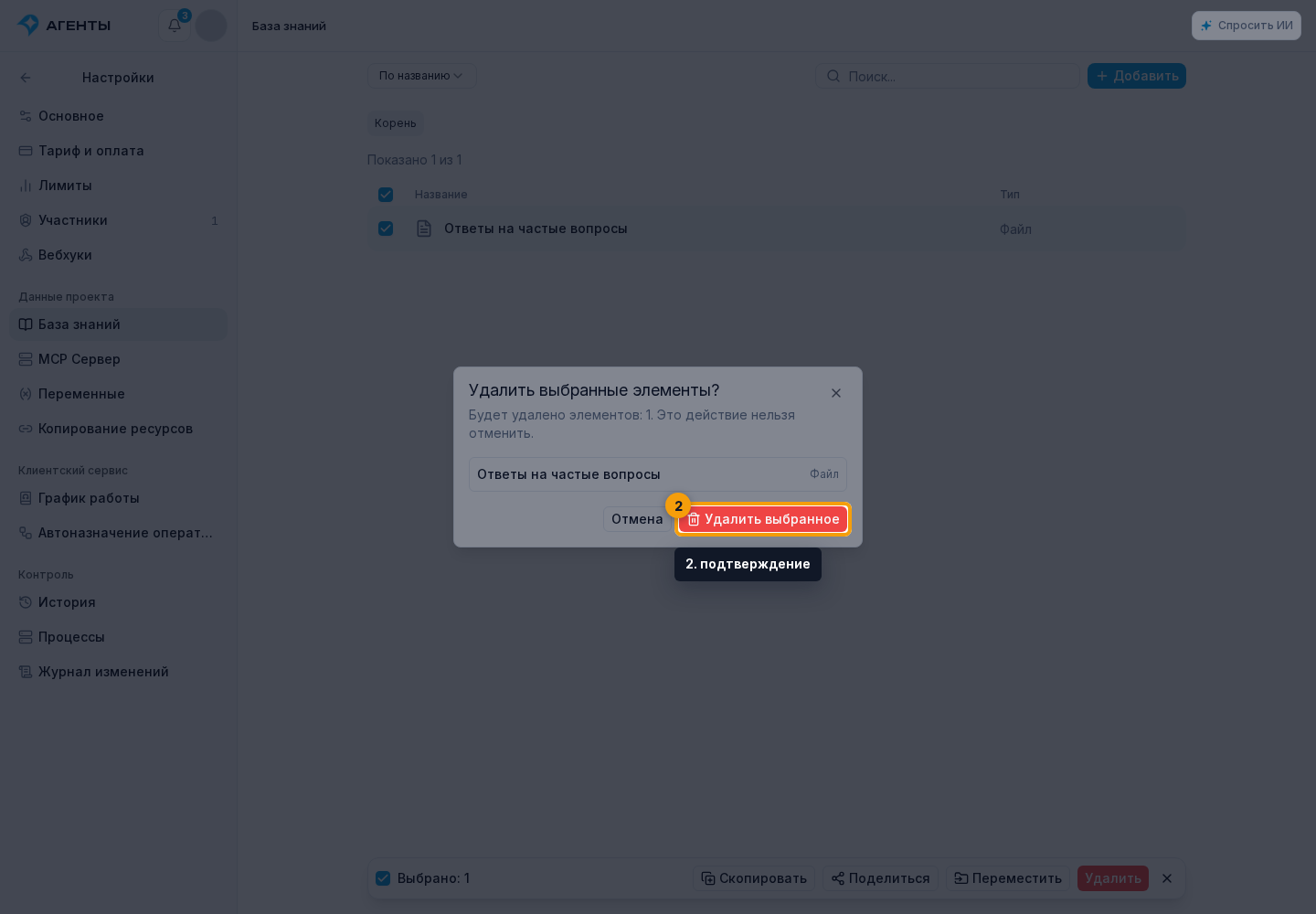Uncheck the Ответы на частые вопросы row checkbox
1316x914 pixels.
click(x=386, y=228)
